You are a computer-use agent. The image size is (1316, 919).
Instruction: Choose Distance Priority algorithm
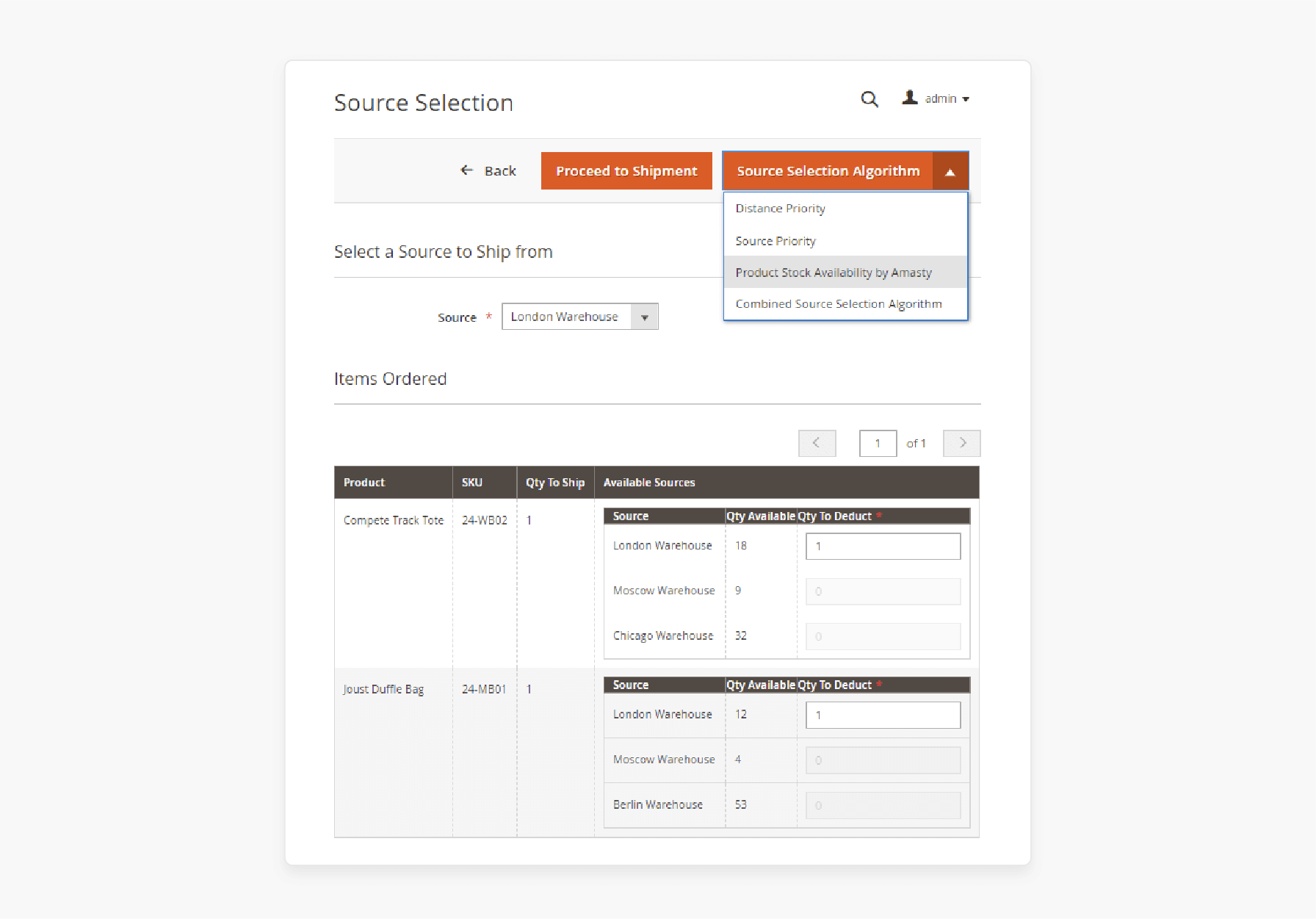pyautogui.click(x=845, y=209)
